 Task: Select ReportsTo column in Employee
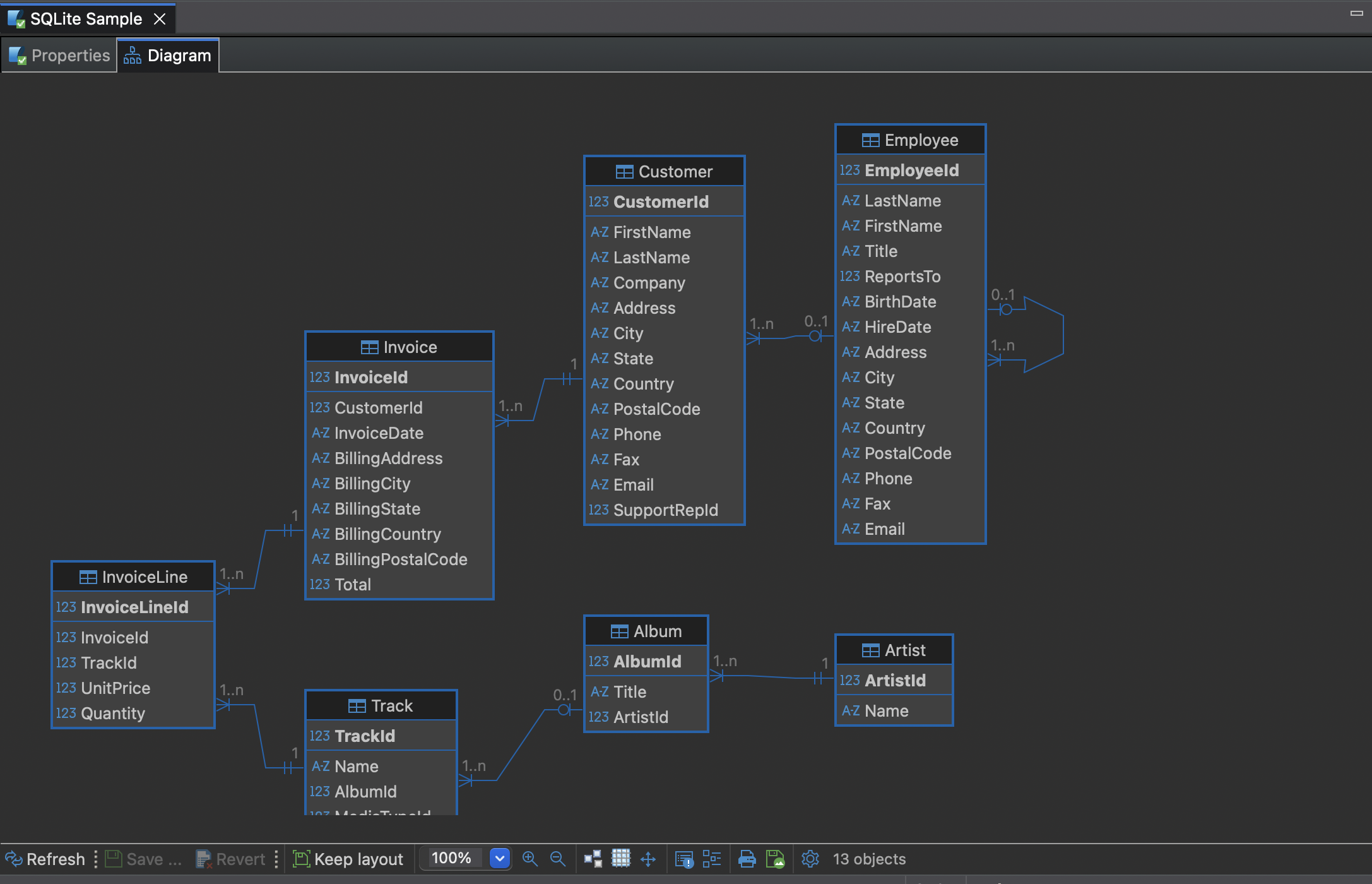(910, 277)
